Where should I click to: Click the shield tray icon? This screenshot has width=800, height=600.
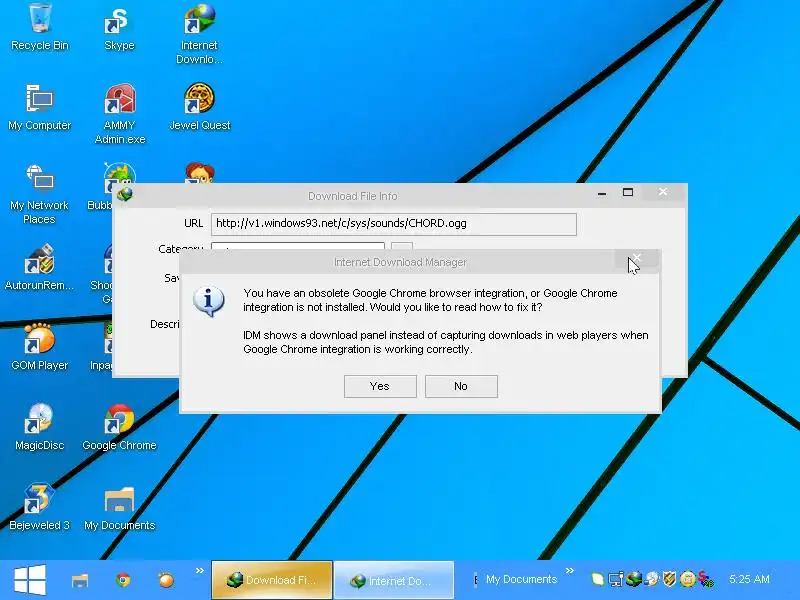coord(669,580)
